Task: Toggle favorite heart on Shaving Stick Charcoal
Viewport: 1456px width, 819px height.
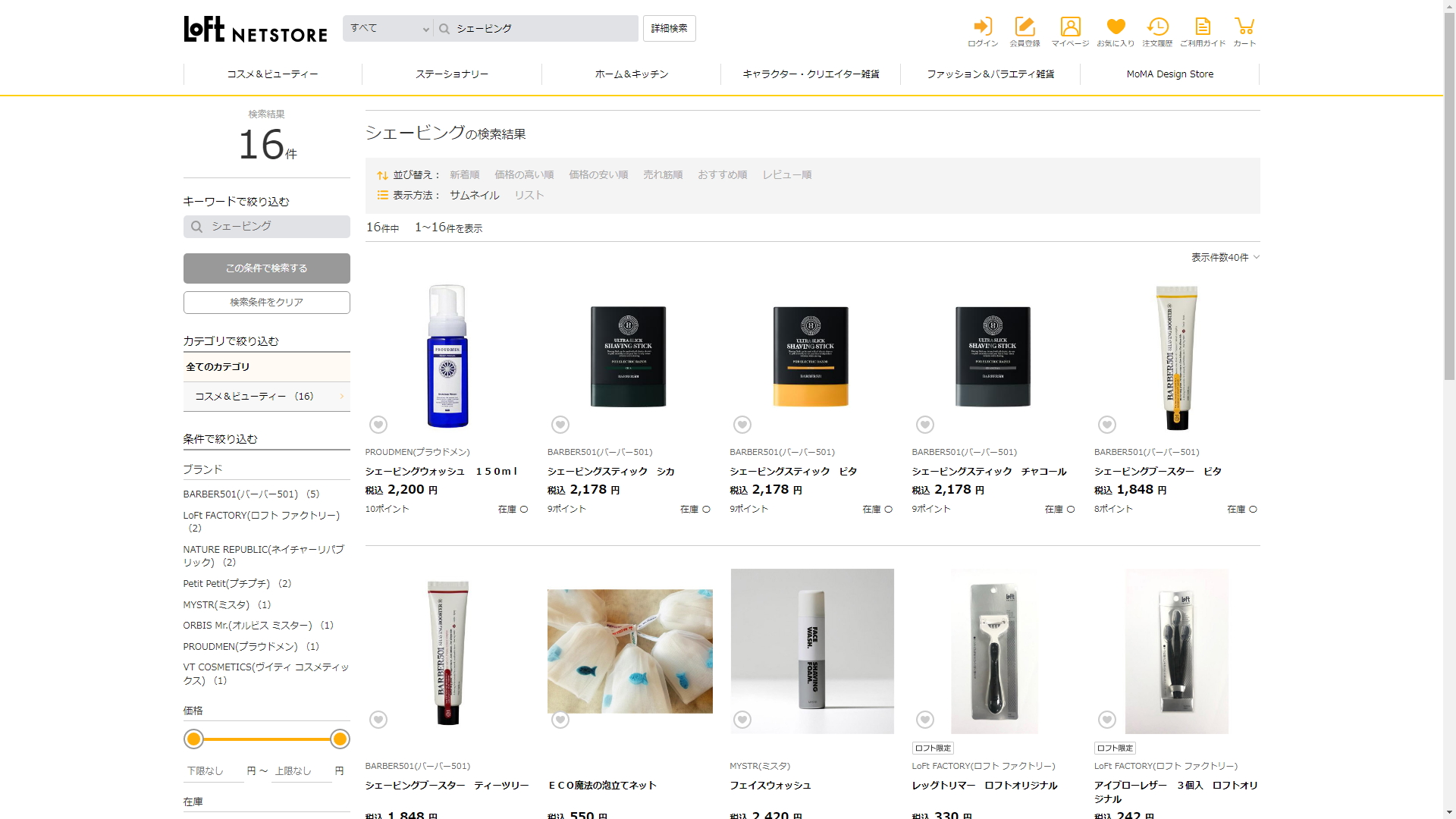Action: [925, 425]
